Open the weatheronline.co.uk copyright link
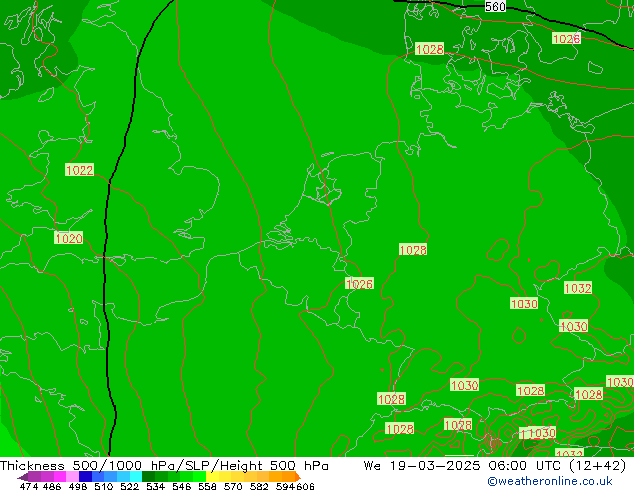Viewport: 634px width, 490px height. click(549, 481)
